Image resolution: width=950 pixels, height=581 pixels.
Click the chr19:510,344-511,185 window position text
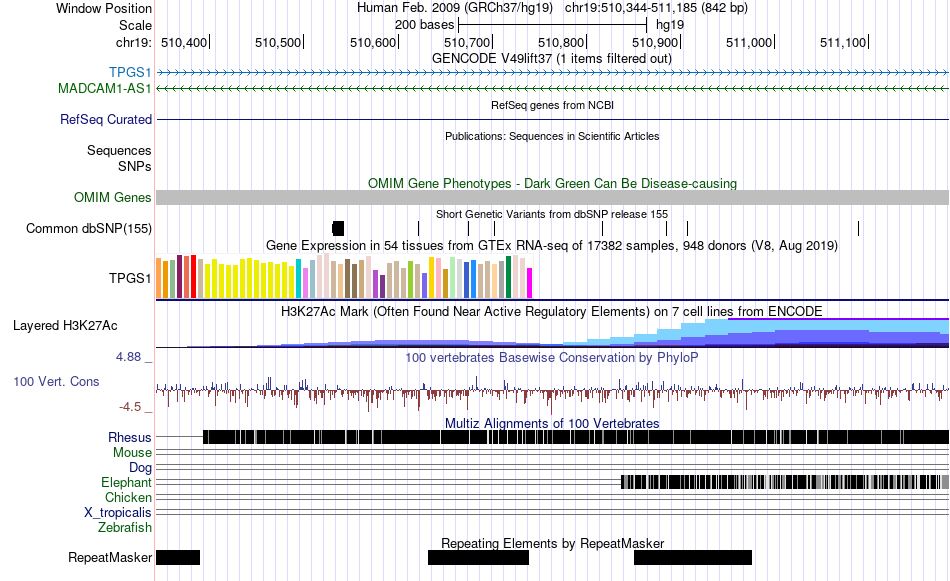[x=656, y=8]
